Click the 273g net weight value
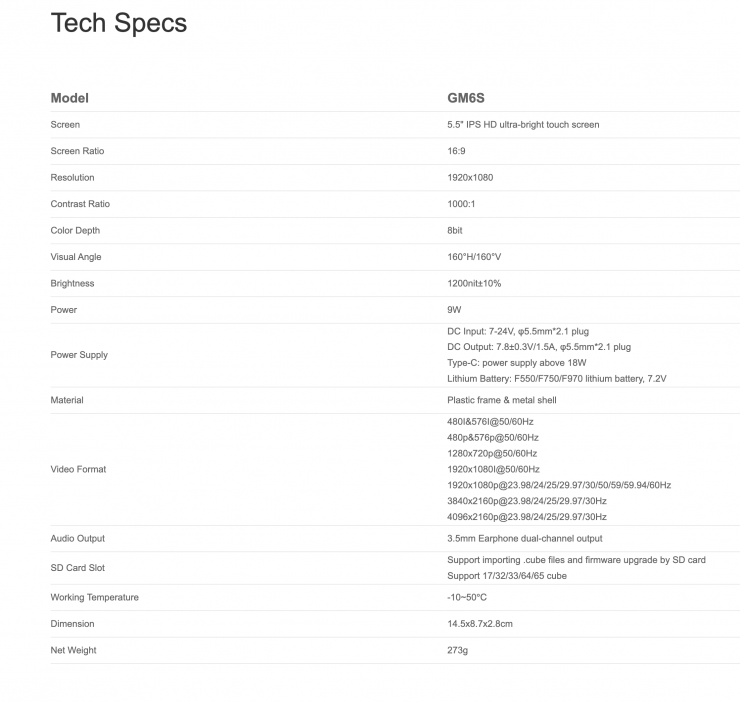 click(457, 651)
